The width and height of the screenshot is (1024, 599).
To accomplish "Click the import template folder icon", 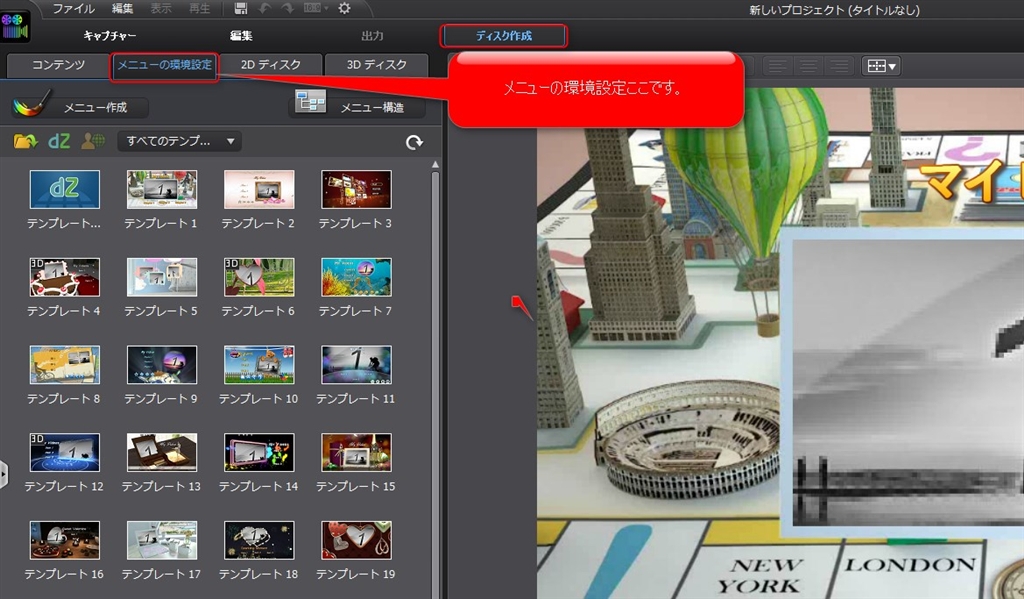I will [25, 141].
